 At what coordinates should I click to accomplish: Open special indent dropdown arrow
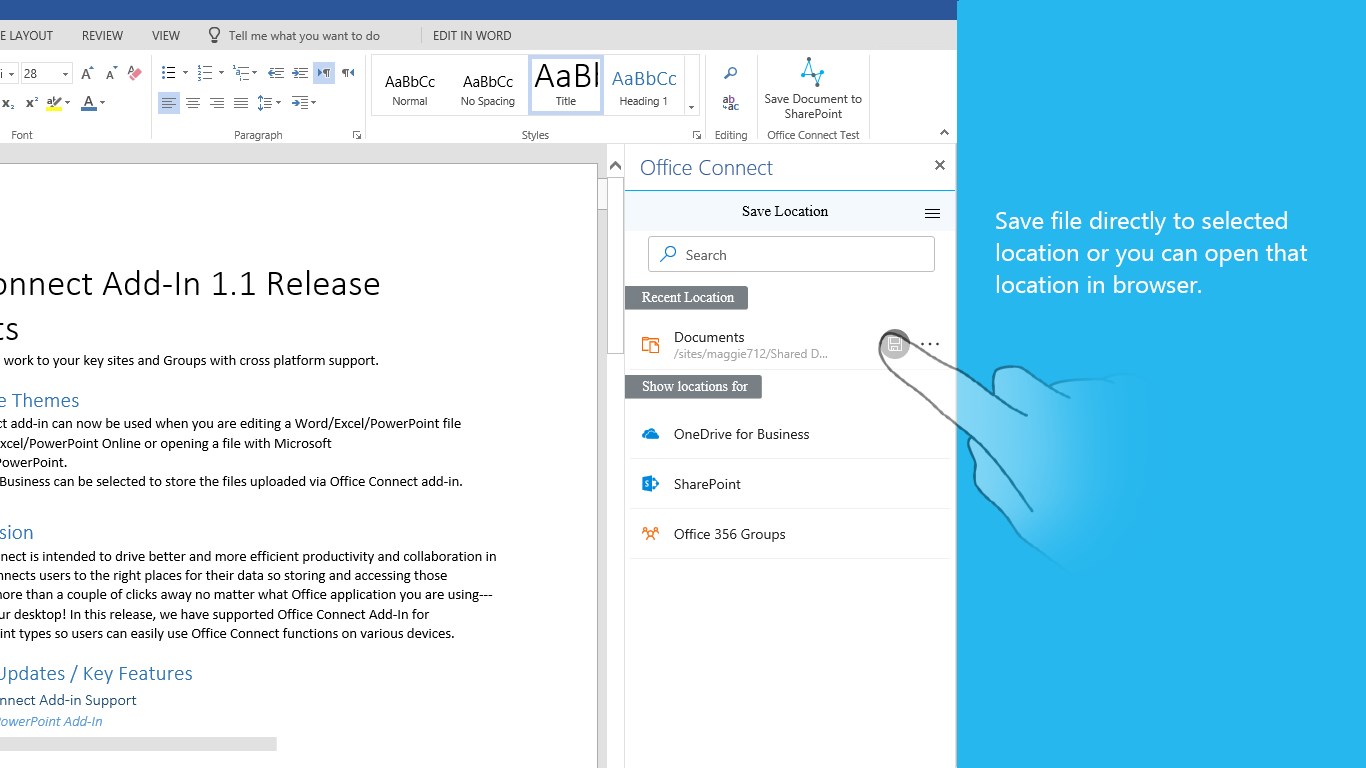point(313,103)
